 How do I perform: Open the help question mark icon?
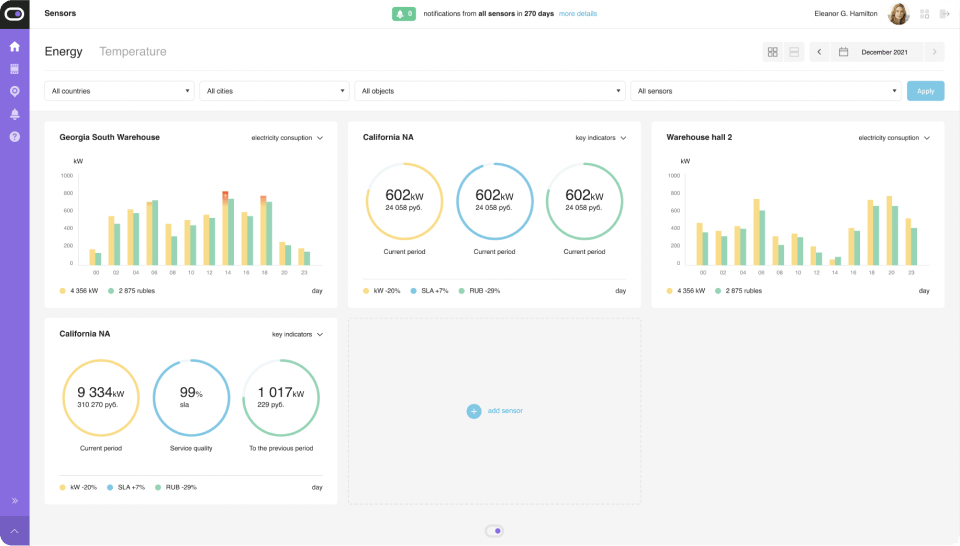click(14, 136)
